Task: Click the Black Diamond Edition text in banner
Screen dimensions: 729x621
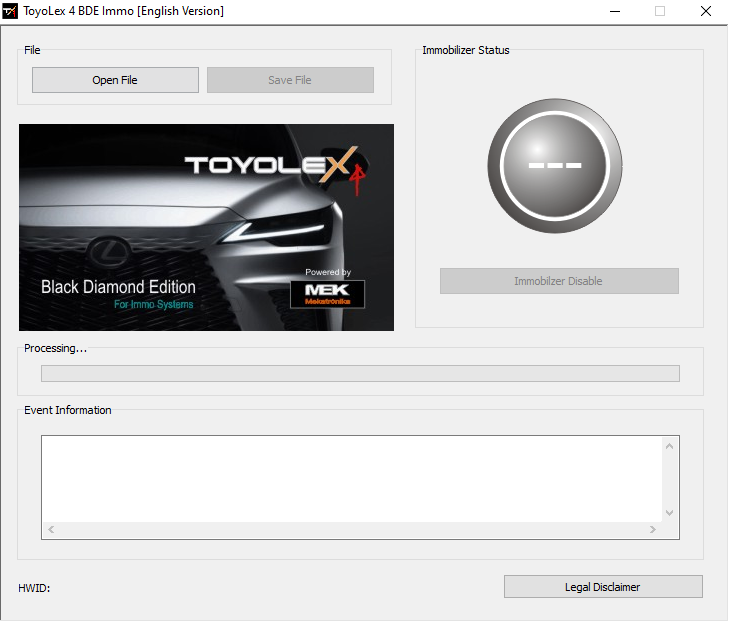Action: [118, 287]
